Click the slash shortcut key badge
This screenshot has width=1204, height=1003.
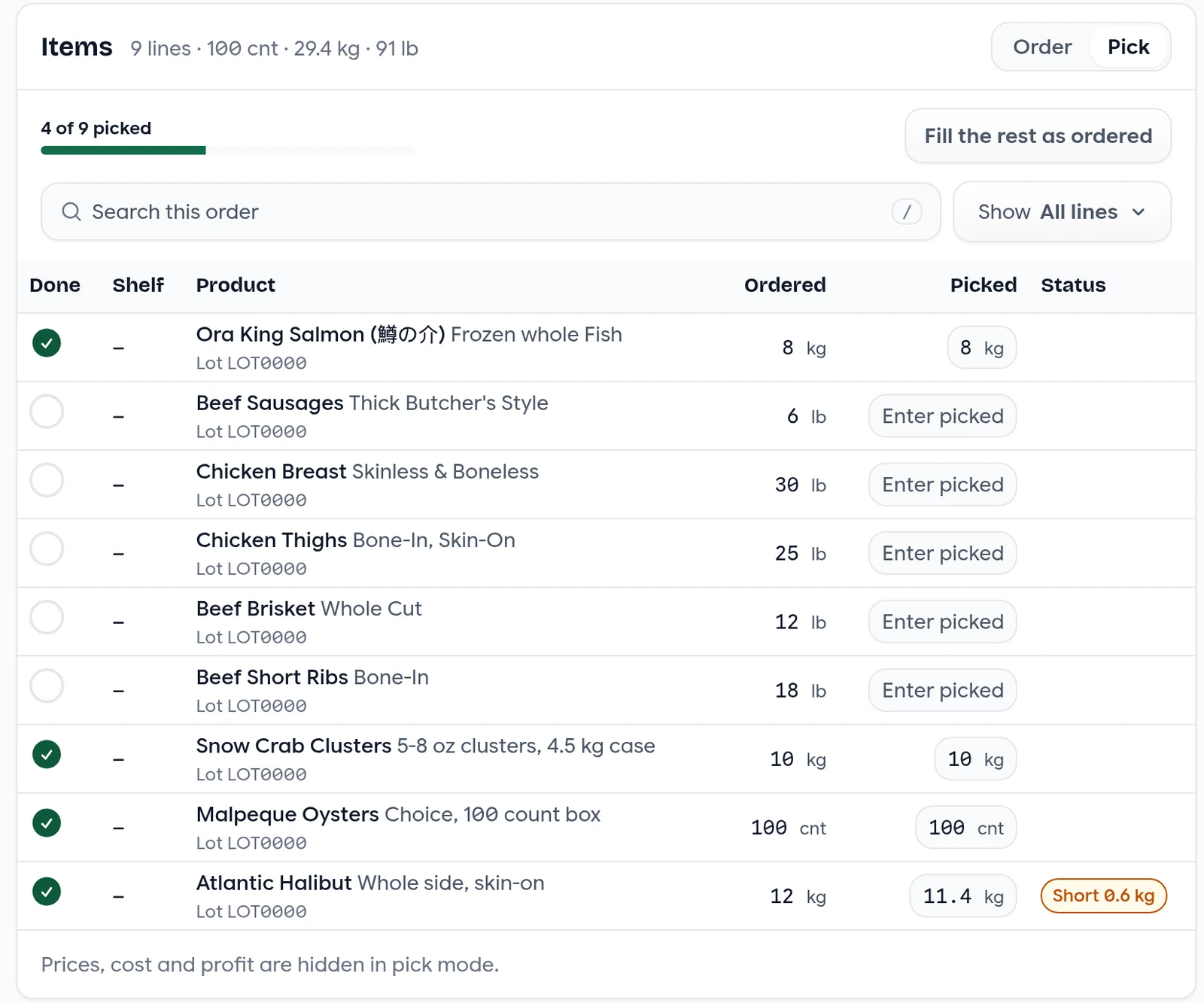(907, 212)
